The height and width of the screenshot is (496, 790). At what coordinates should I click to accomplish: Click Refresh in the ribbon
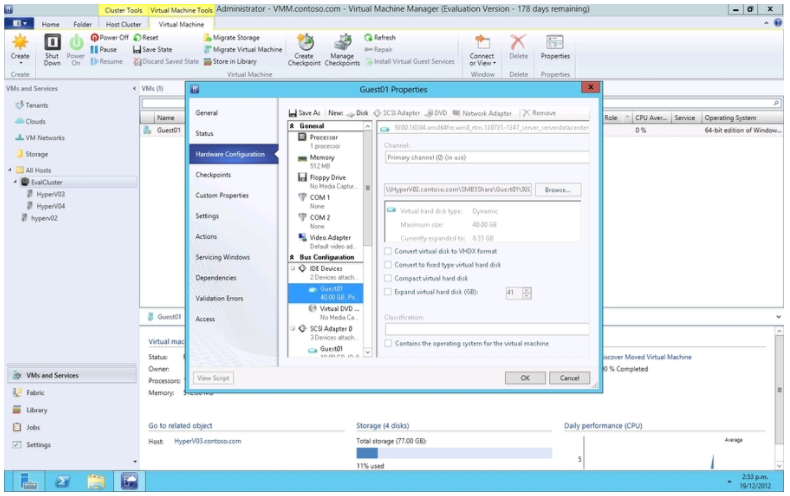pos(380,37)
